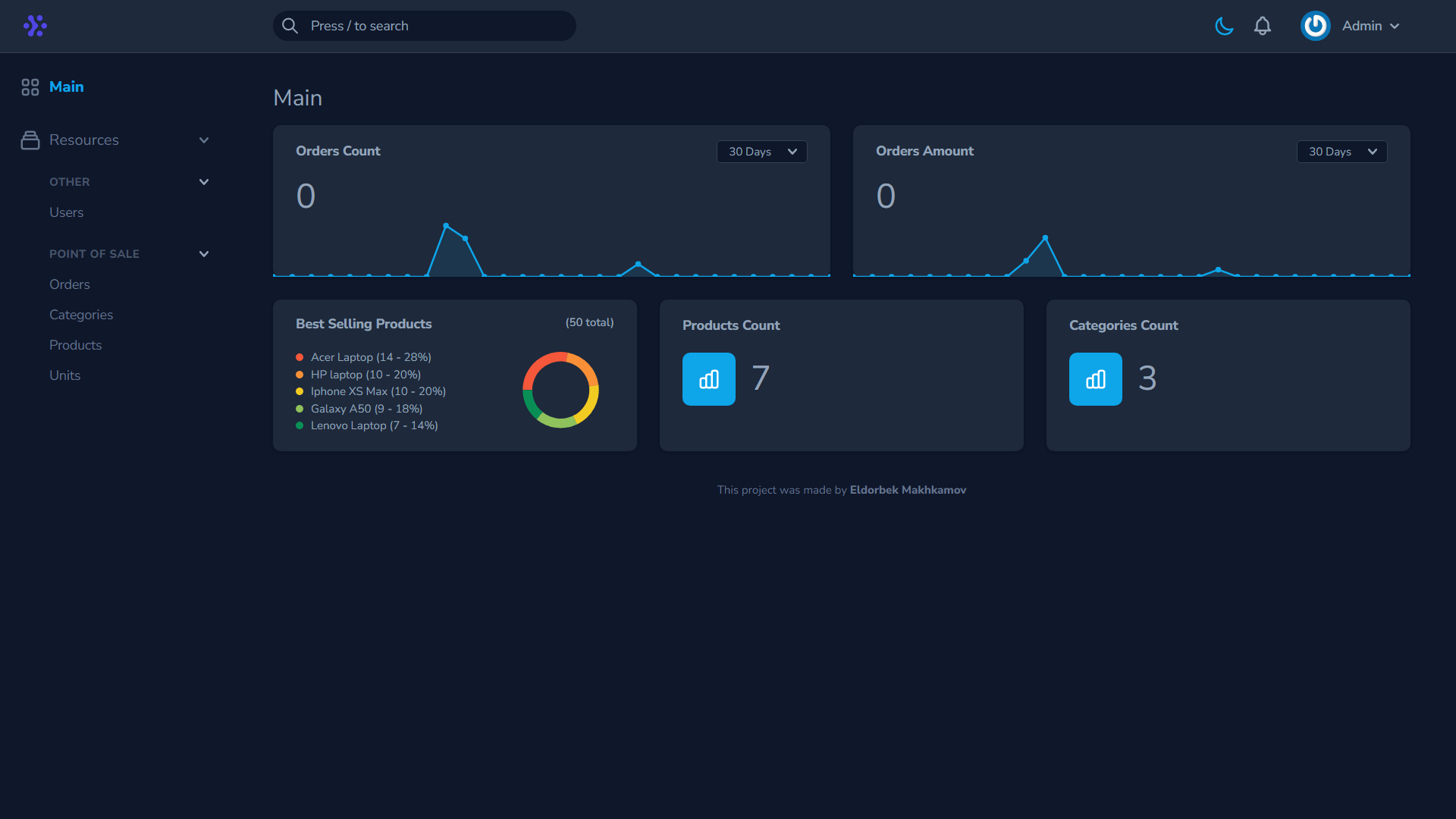Click the app logo icon in the header

click(35, 26)
